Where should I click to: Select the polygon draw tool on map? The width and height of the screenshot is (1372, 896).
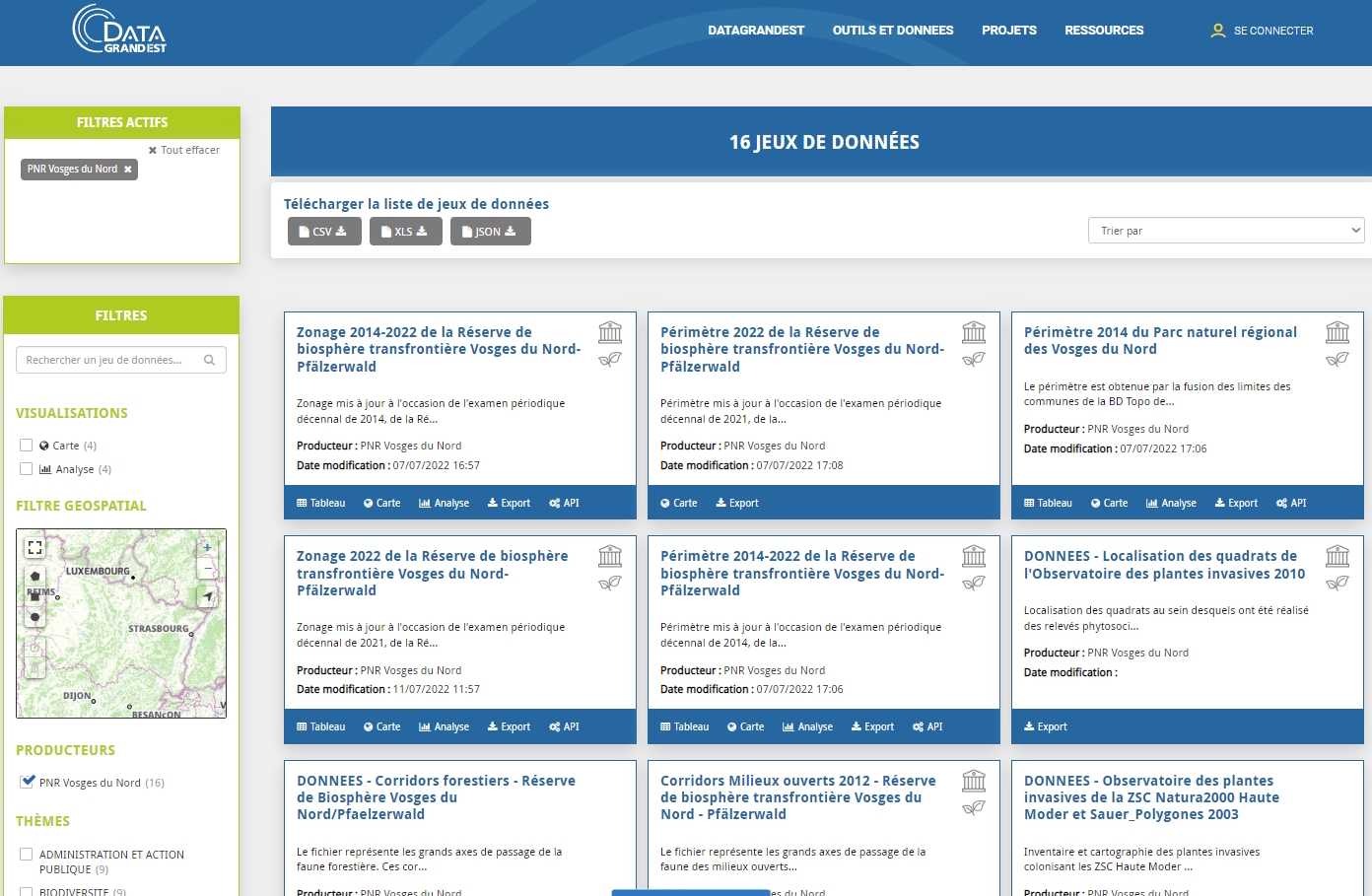(35, 576)
